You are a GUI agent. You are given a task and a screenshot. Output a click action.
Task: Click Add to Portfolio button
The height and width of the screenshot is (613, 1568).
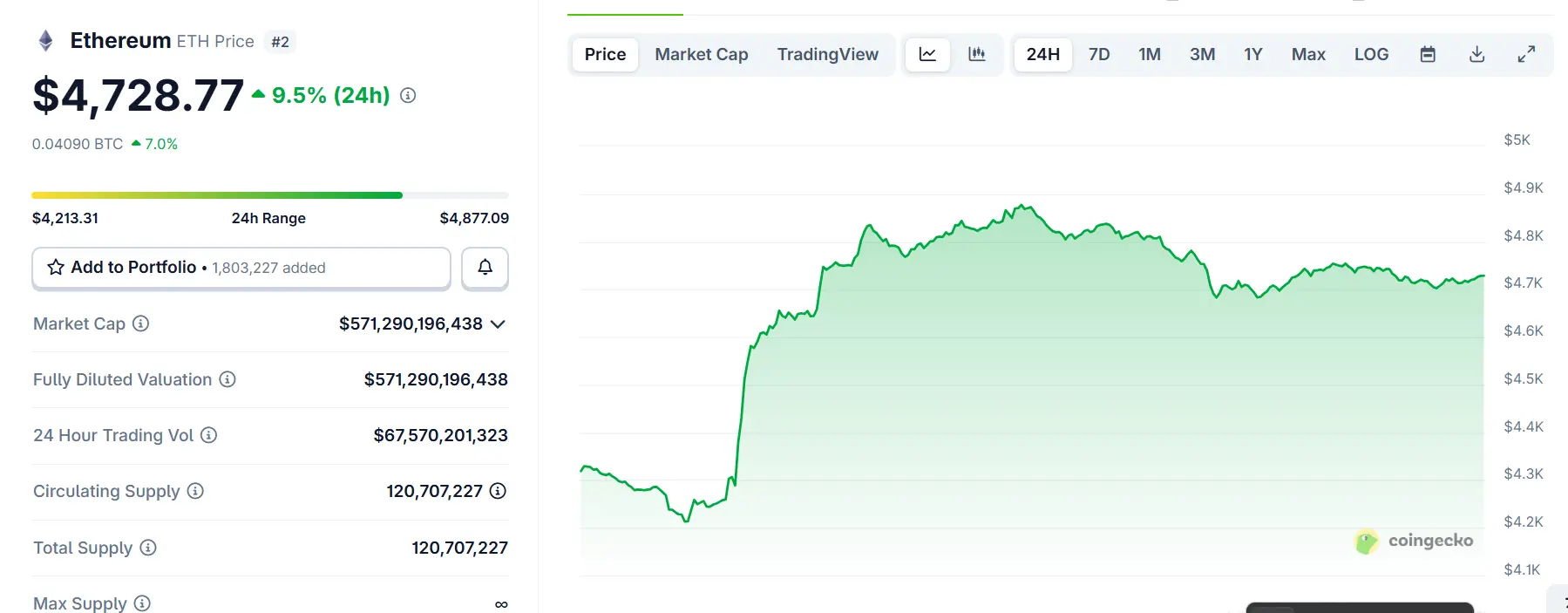point(241,268)
